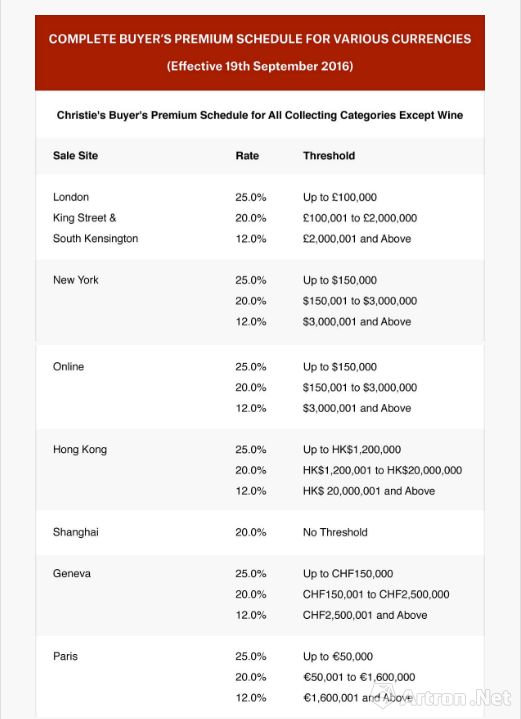The height and width of the screenshot is (719, 521).
Task: Click the South Kensington label
Action: 95,238
